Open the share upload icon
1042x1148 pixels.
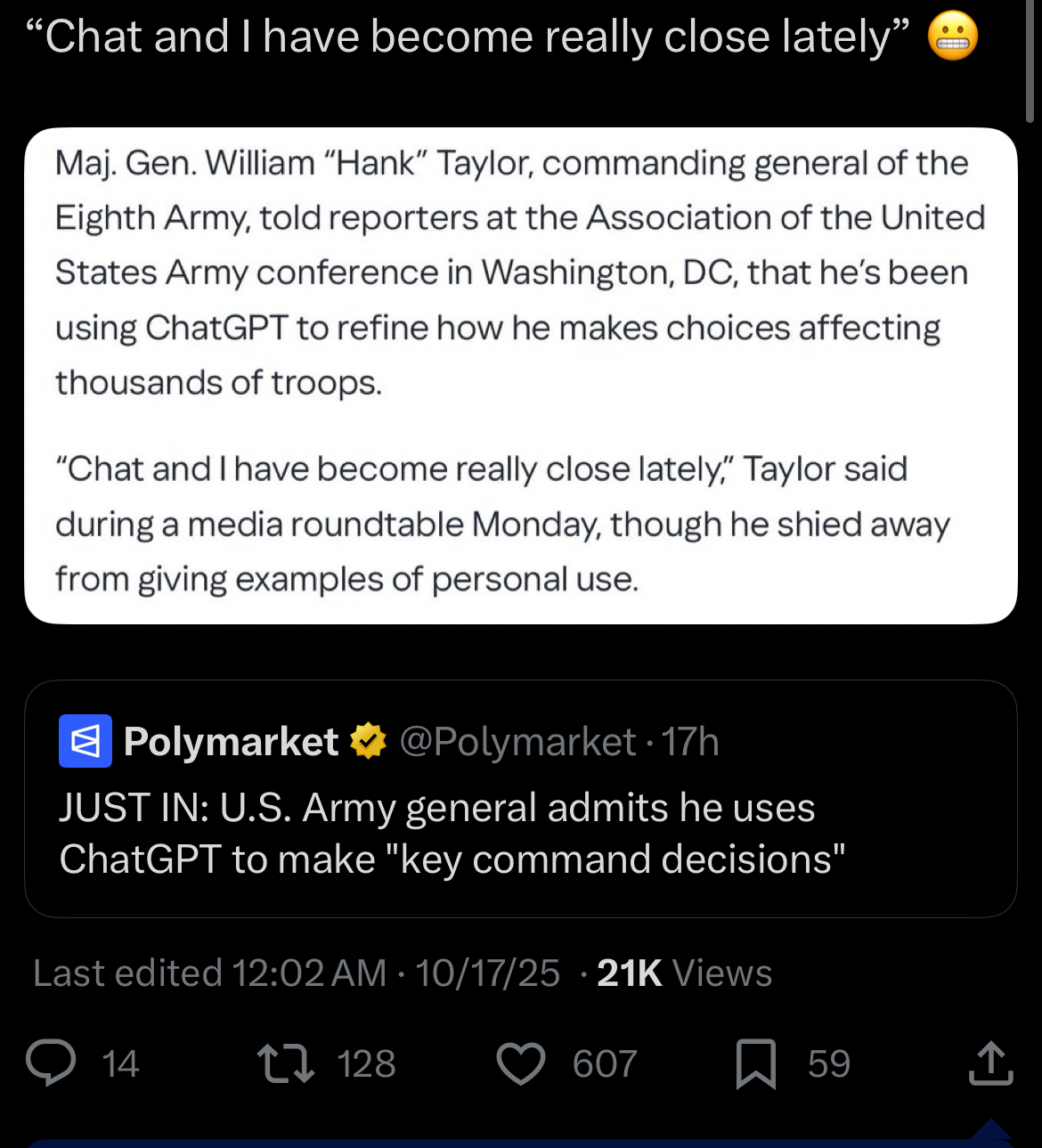pos(990,1063)
